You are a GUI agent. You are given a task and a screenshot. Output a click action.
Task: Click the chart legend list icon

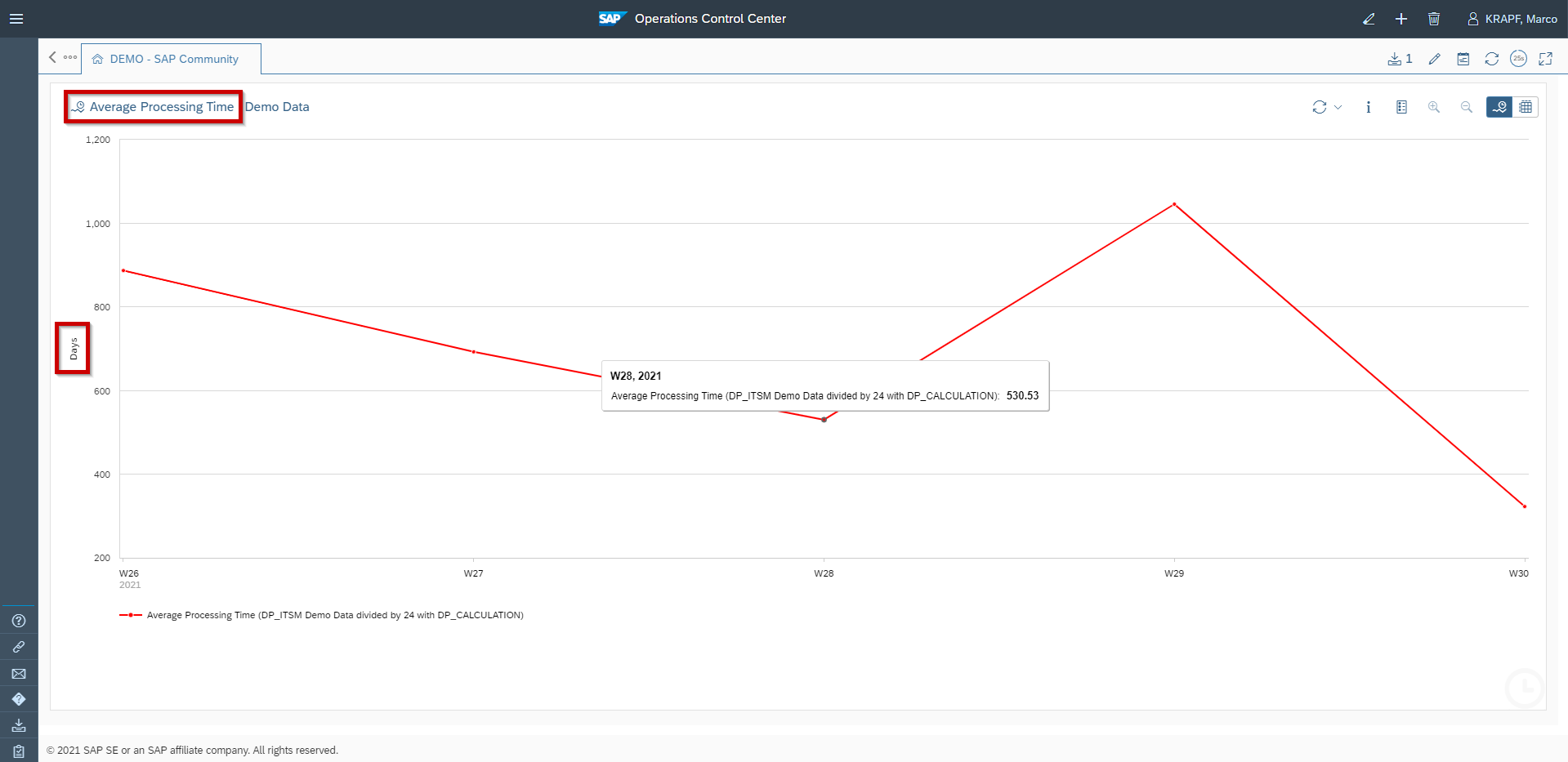(1401, 107)
